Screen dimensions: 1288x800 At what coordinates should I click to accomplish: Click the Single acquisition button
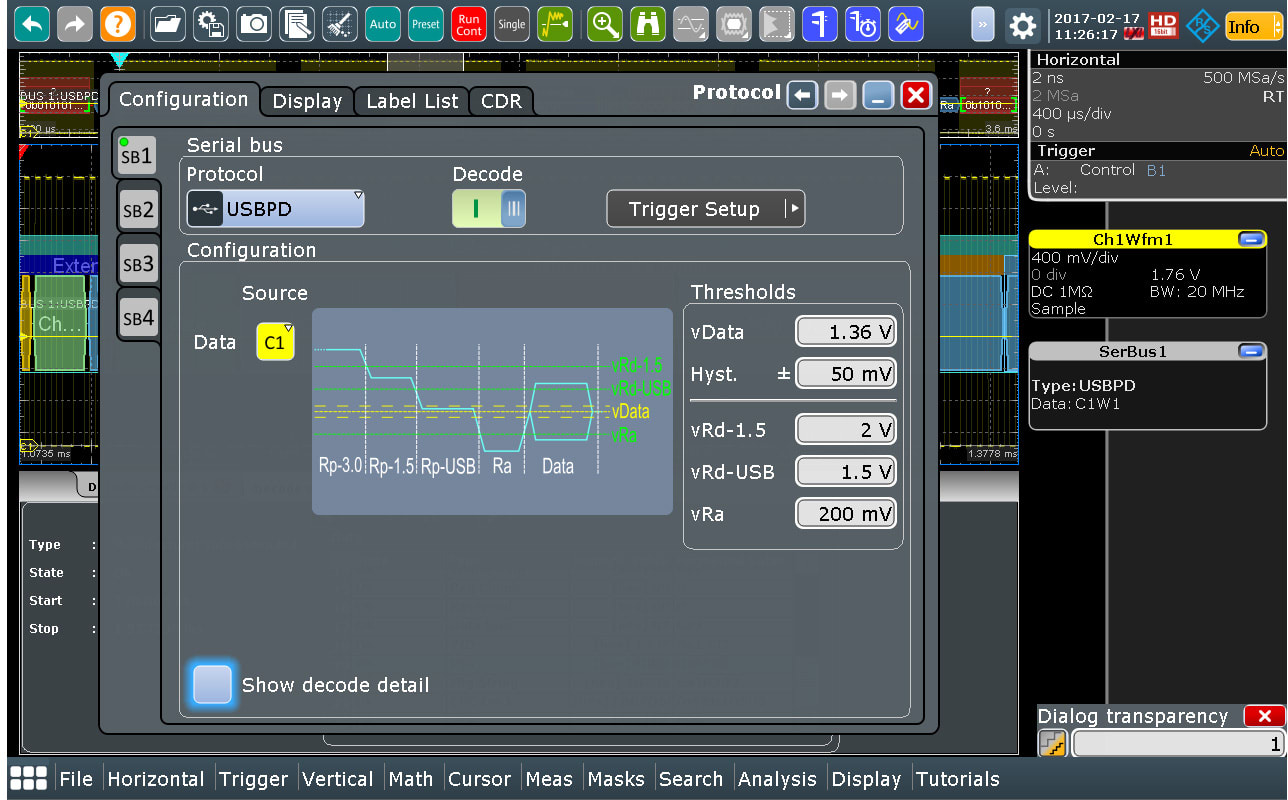512,24
